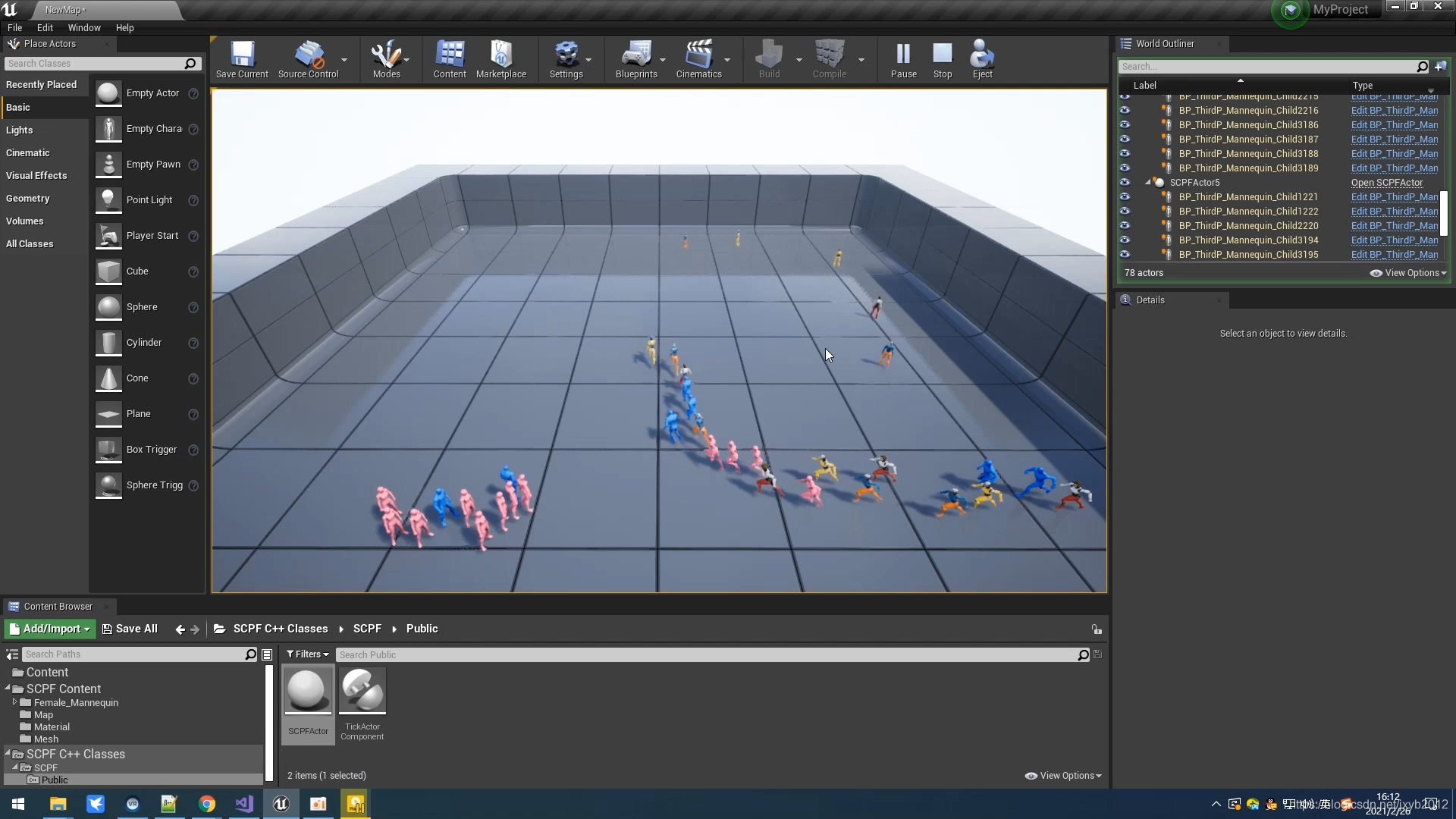Pause the simulation with the Pause button
1456x819 pixels.
point(903,59)
